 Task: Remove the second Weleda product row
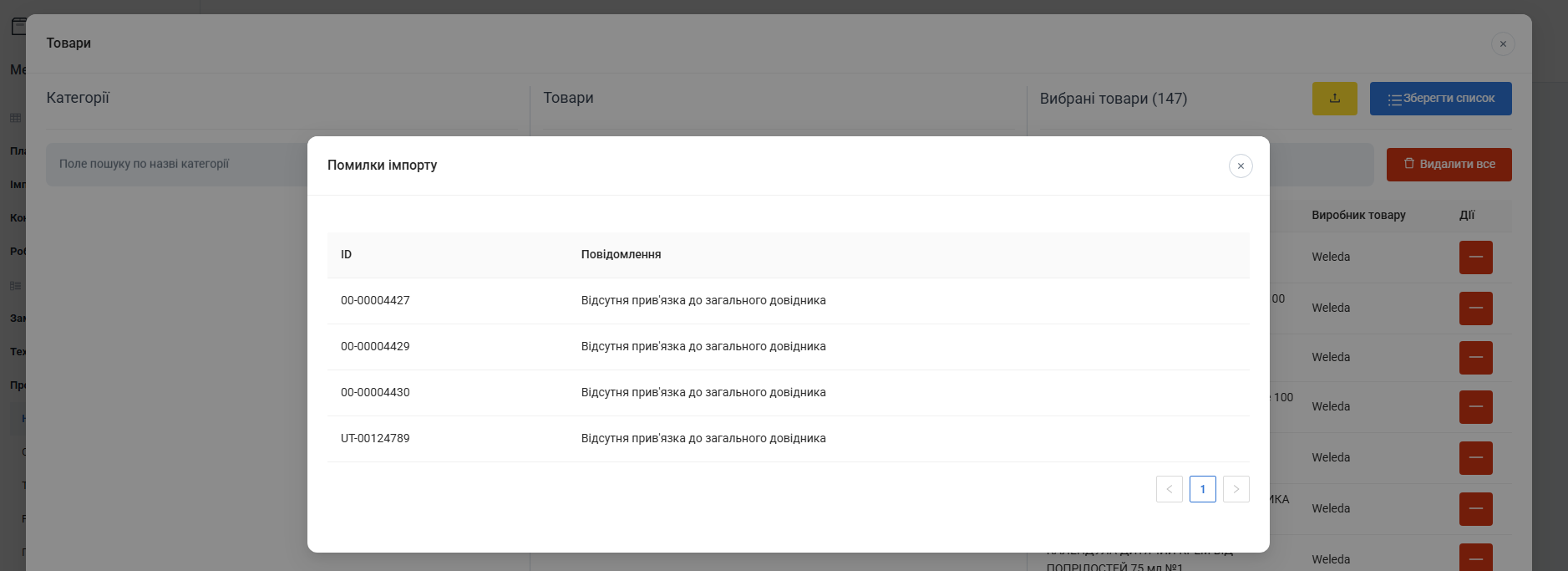pyautogui.click(x=1475, y=308)
